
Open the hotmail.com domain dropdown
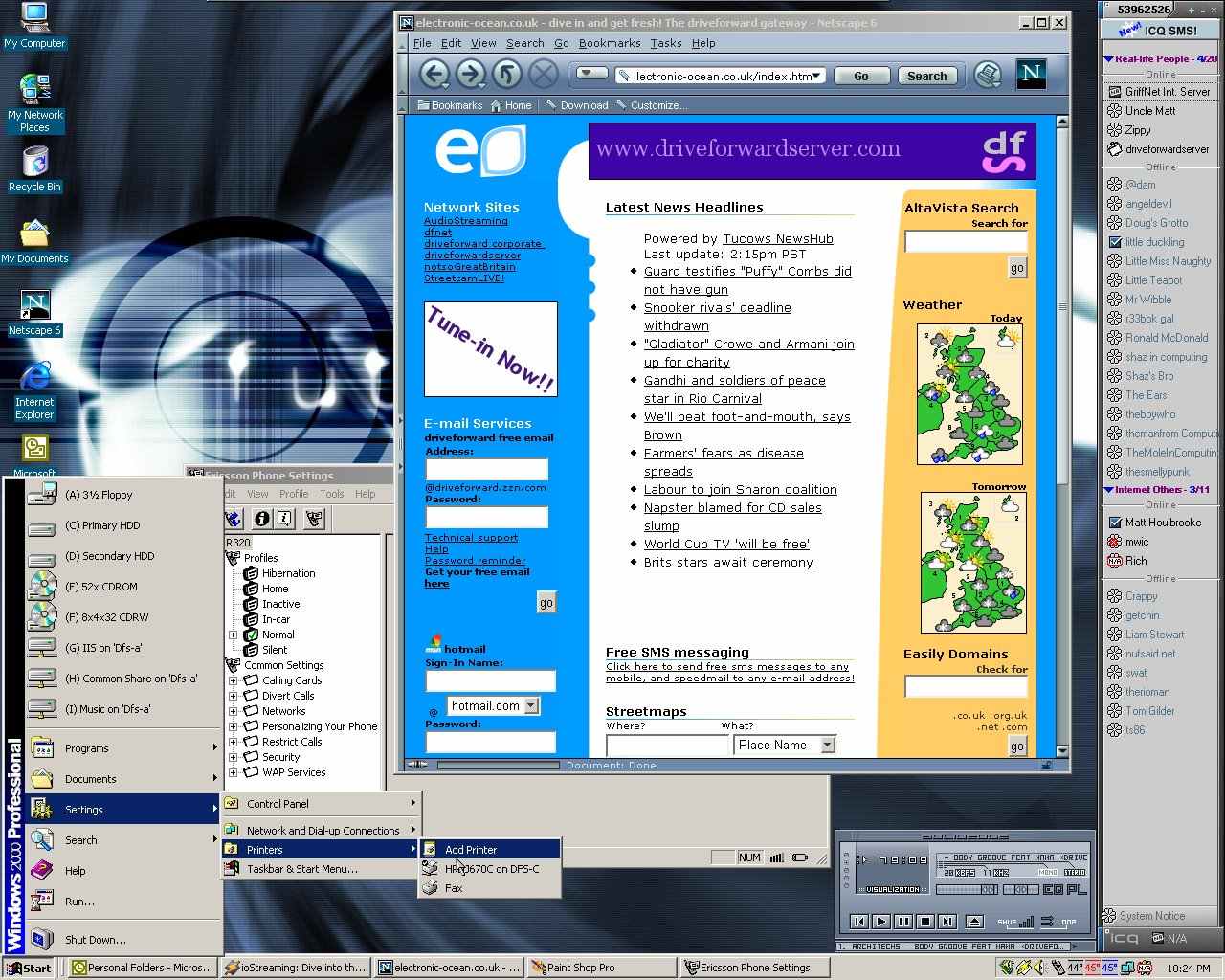[x=531, y=706]
